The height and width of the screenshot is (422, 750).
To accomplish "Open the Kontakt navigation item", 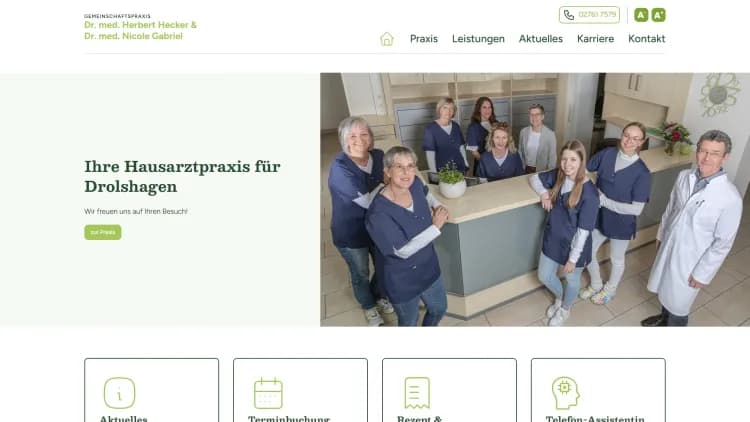I will pos(646,39).
